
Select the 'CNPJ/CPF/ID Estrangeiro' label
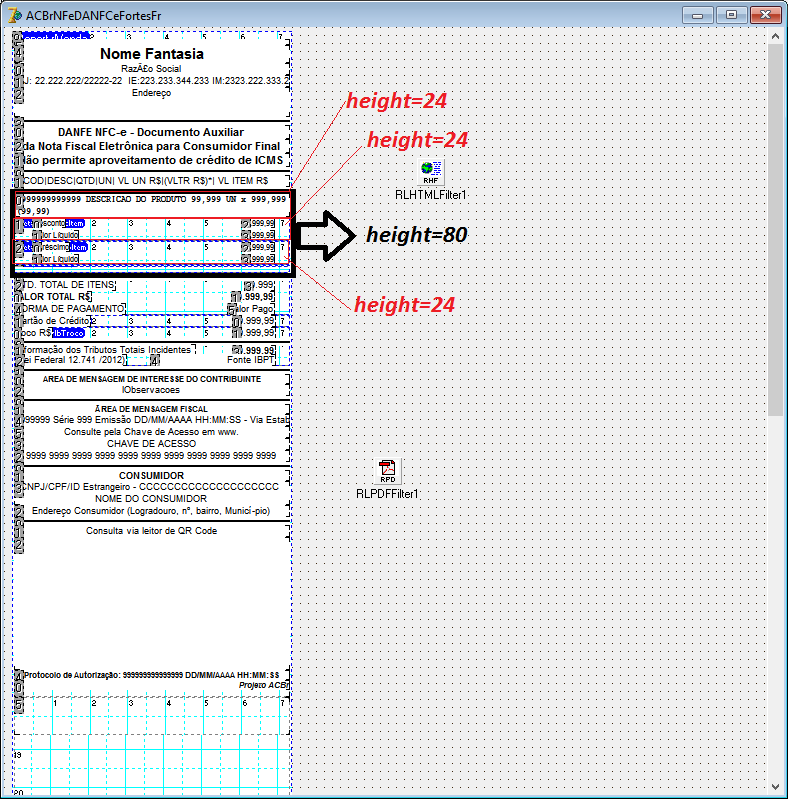coord(151,487)
